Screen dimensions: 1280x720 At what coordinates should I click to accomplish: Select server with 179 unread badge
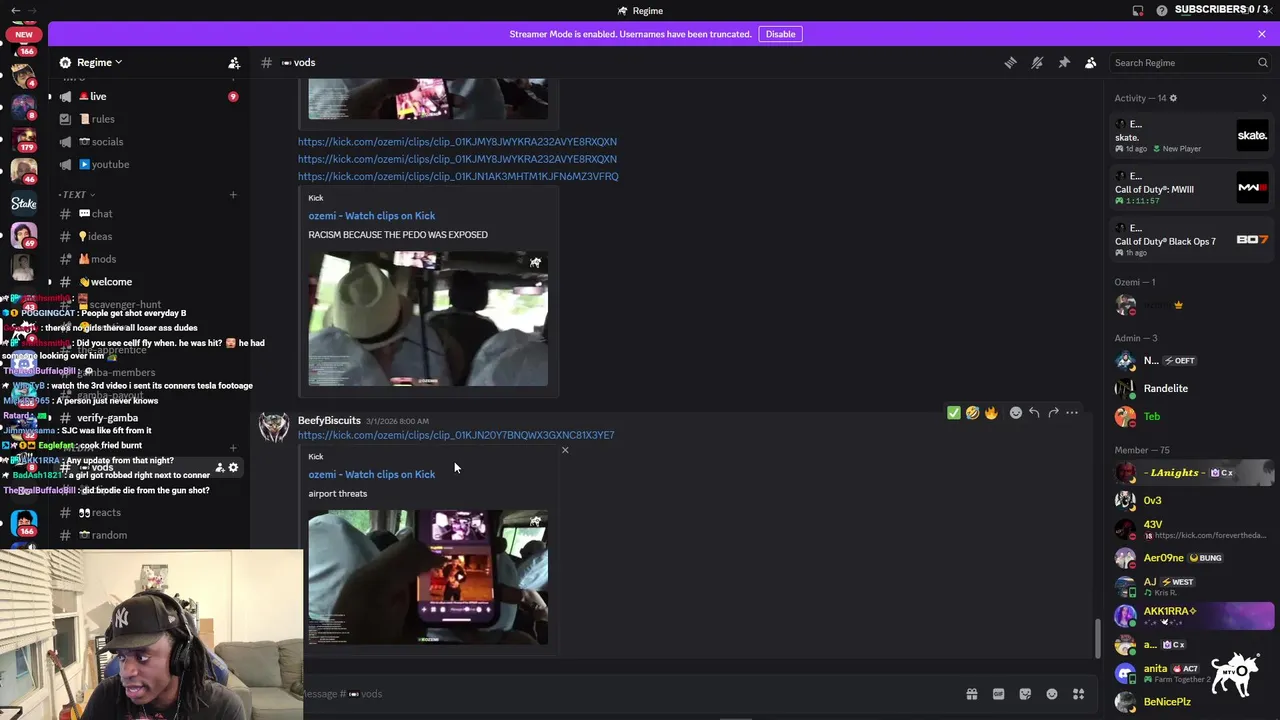pos(24,138)
